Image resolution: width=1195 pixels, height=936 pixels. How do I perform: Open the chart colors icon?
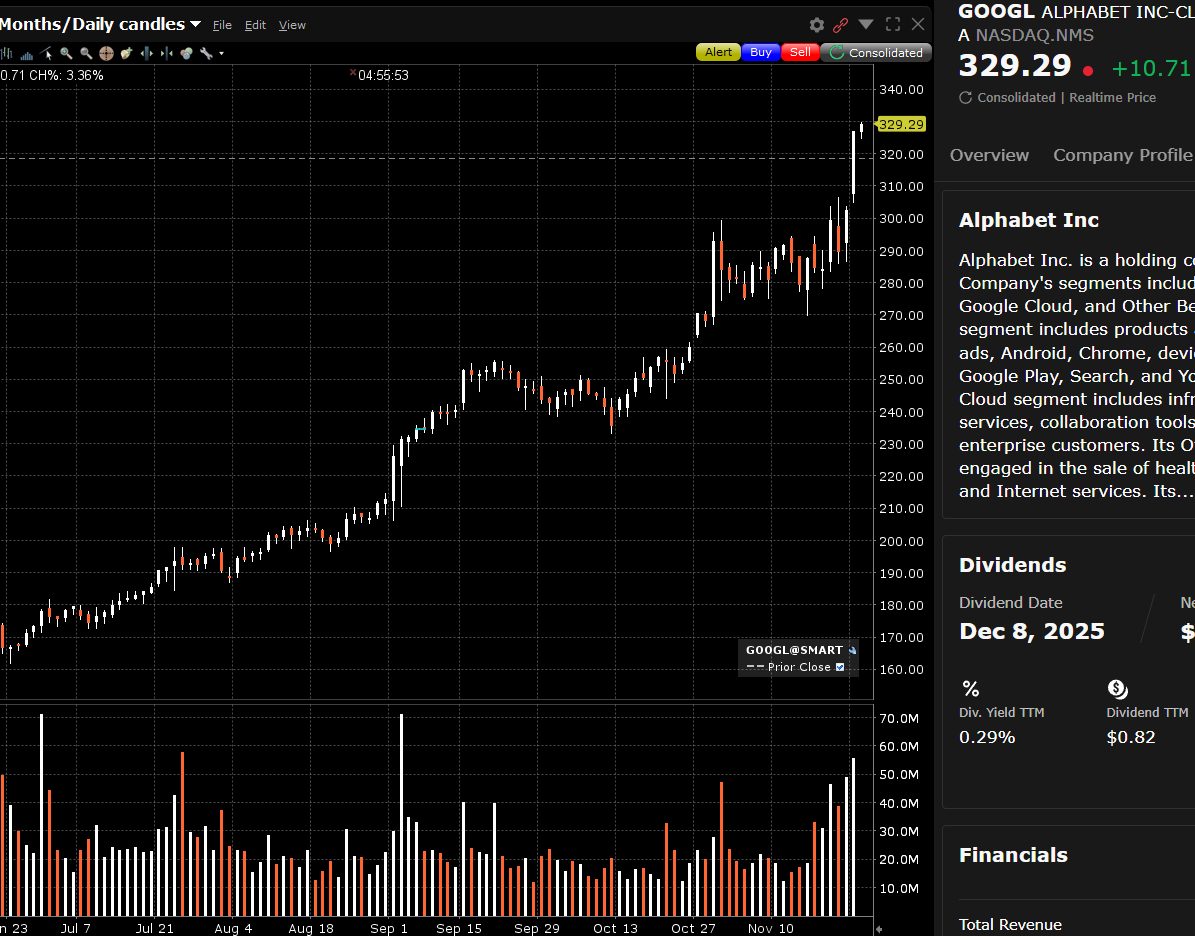[186, 53]
